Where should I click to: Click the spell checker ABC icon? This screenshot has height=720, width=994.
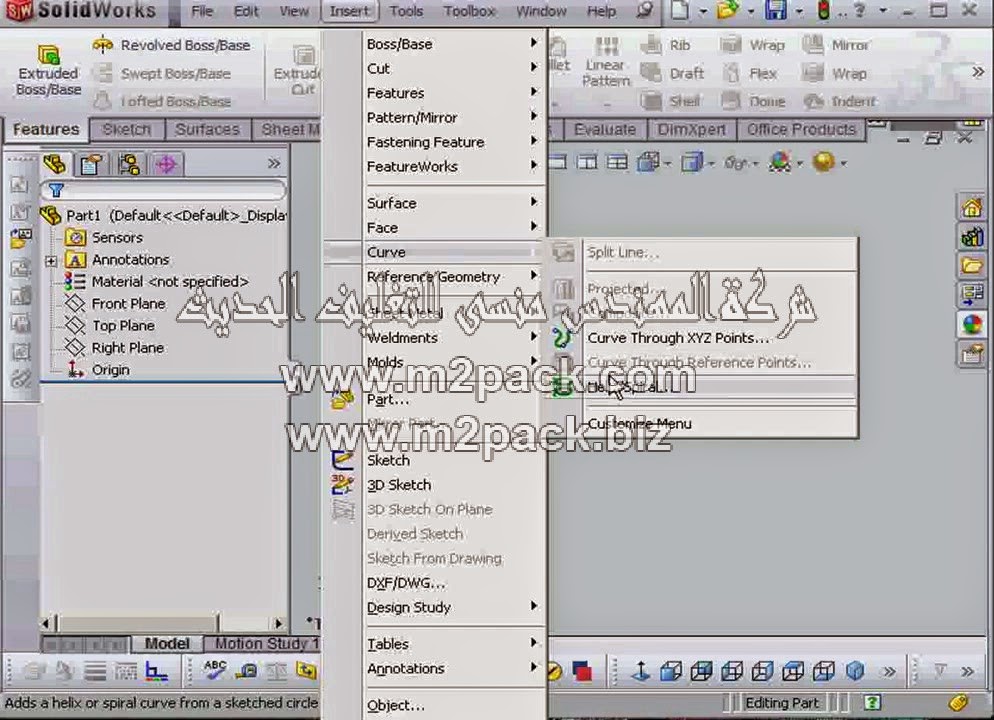[215, 671]
